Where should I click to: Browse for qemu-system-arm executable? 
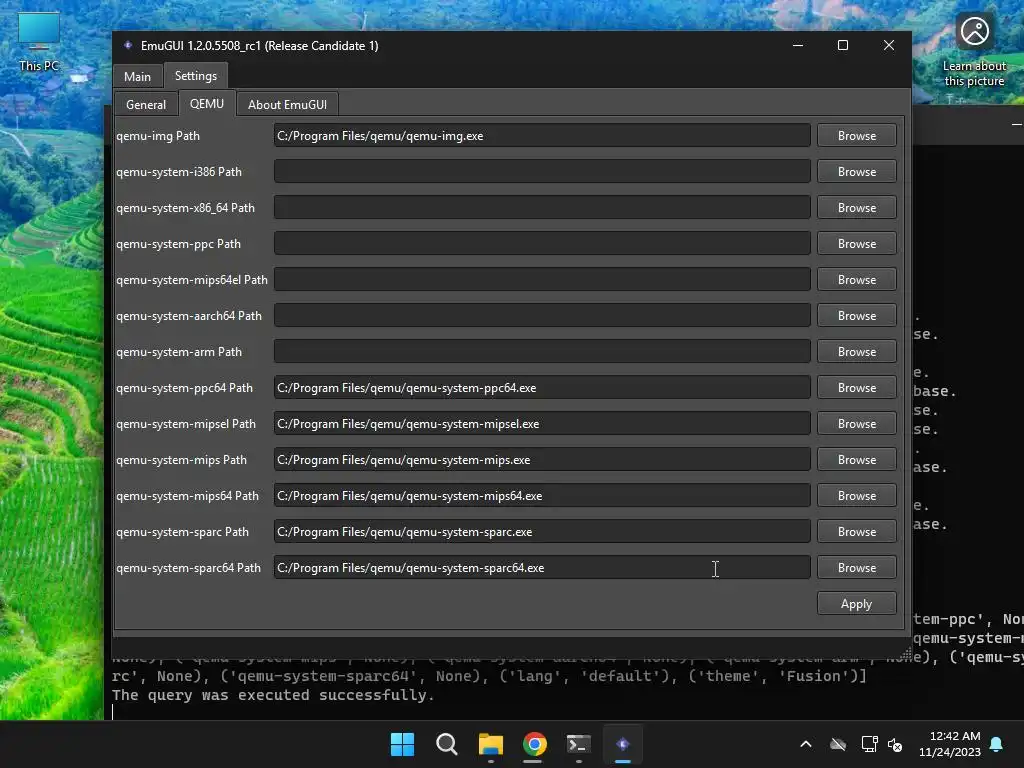(857, 351)
